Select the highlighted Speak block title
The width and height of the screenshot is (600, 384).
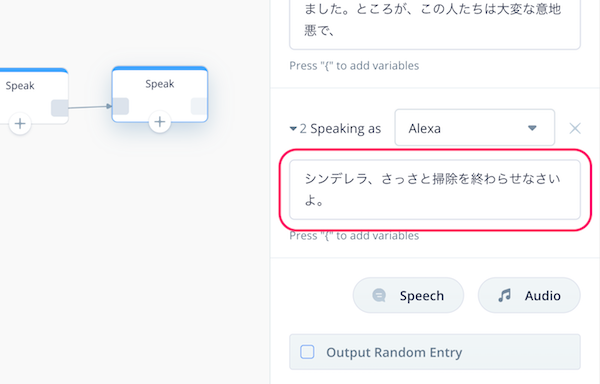[160, 84]
